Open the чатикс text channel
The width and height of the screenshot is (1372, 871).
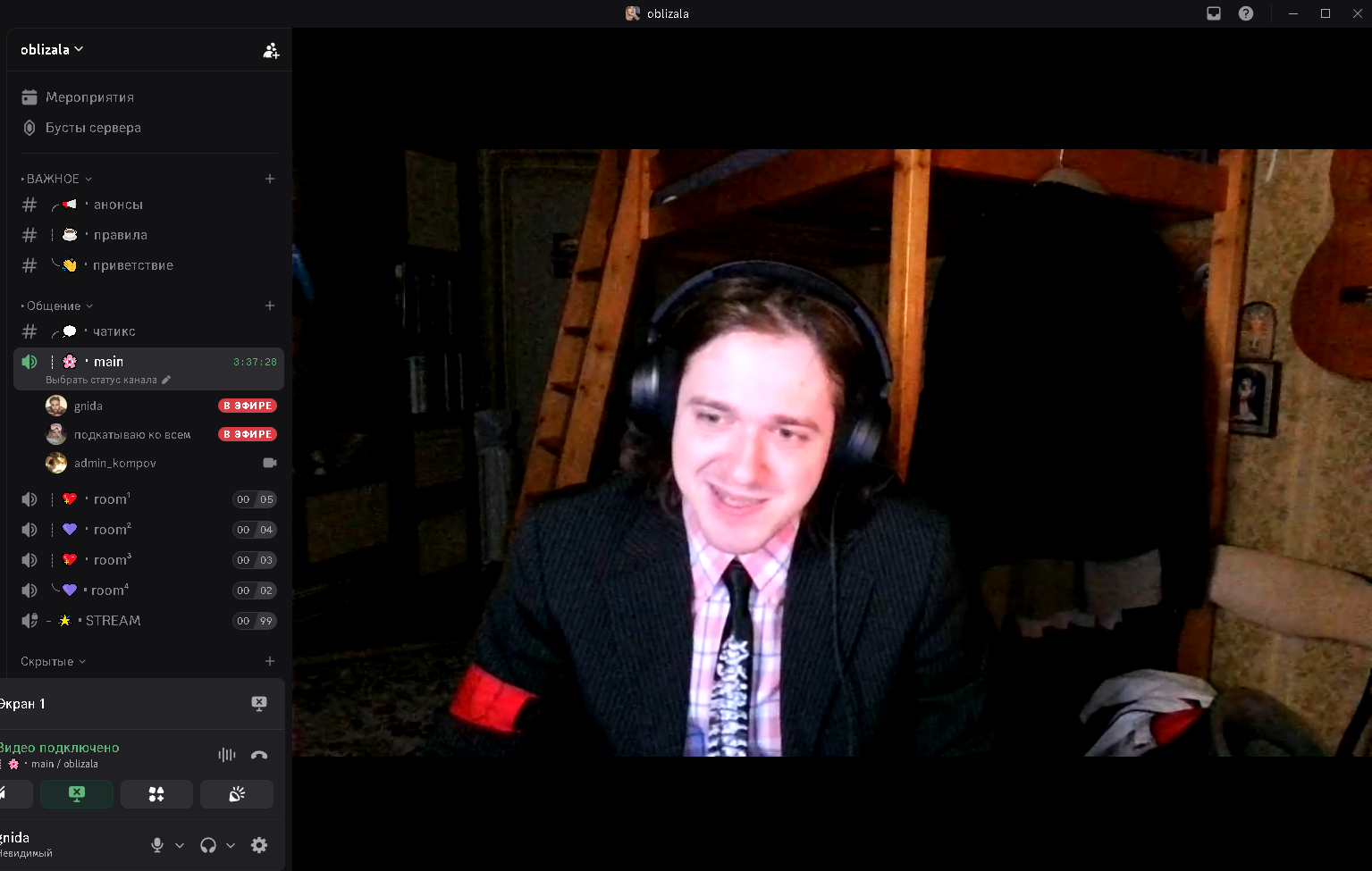[148, 331]
